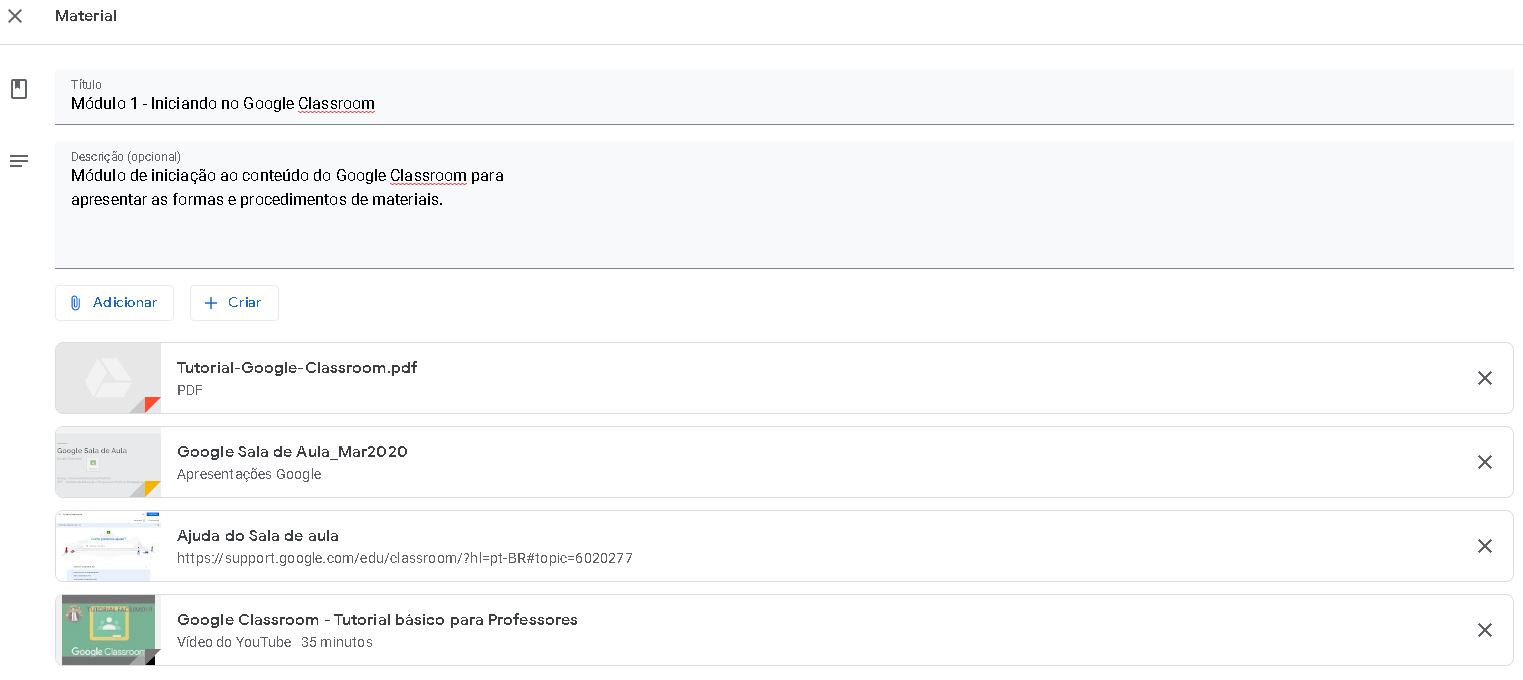Close the Material editor with the X icon
The height and width of the screenshot is (680, 1523).
(x=15, y=16)
